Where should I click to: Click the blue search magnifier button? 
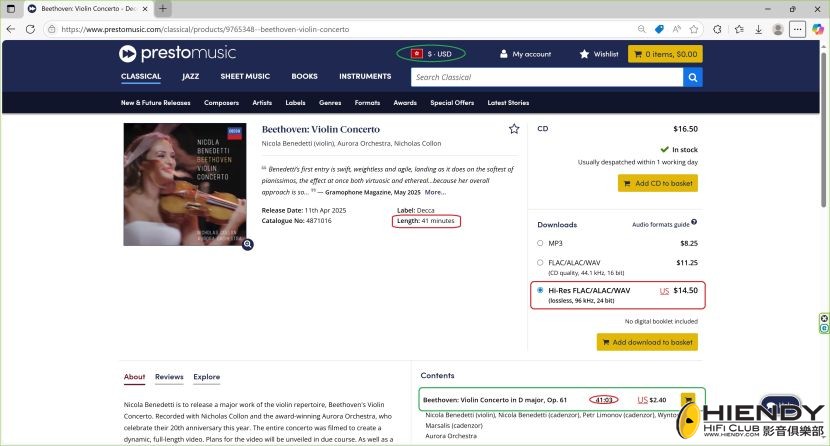pyautogui.click(x=692, y=77)
